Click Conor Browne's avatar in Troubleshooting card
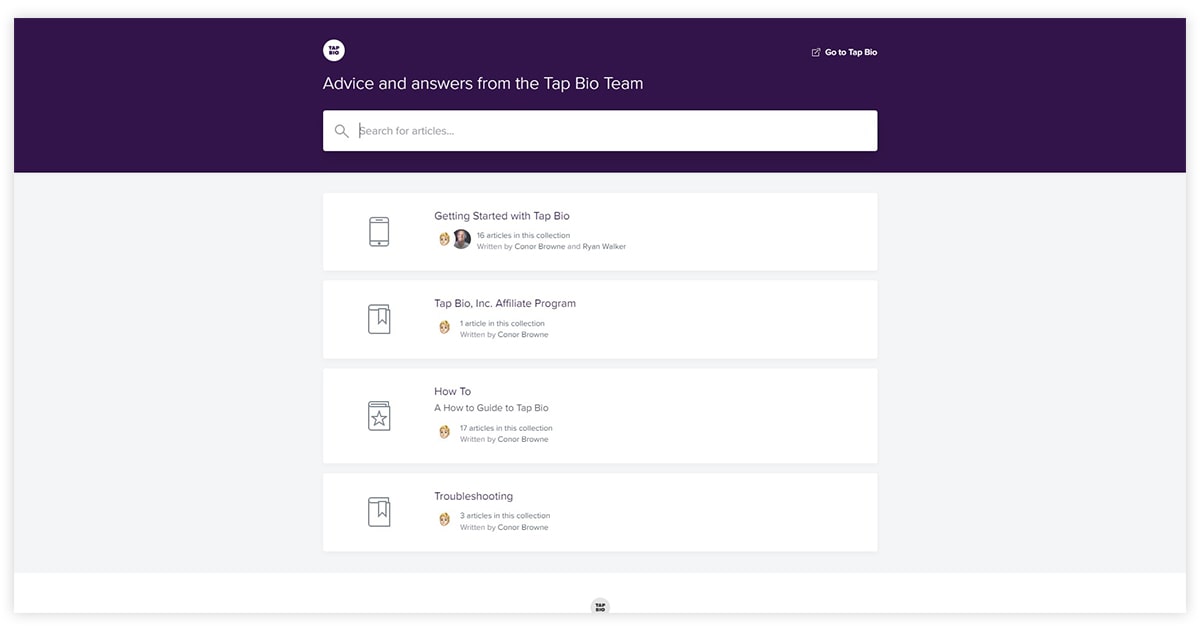The image size is (1200, 630). [x=445, y=520]
